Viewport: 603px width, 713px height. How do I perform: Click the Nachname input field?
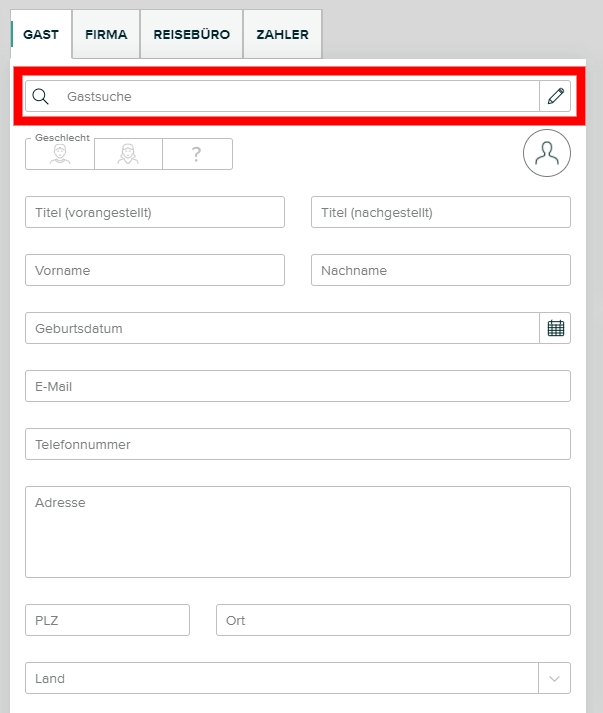[x=441, y=270]
